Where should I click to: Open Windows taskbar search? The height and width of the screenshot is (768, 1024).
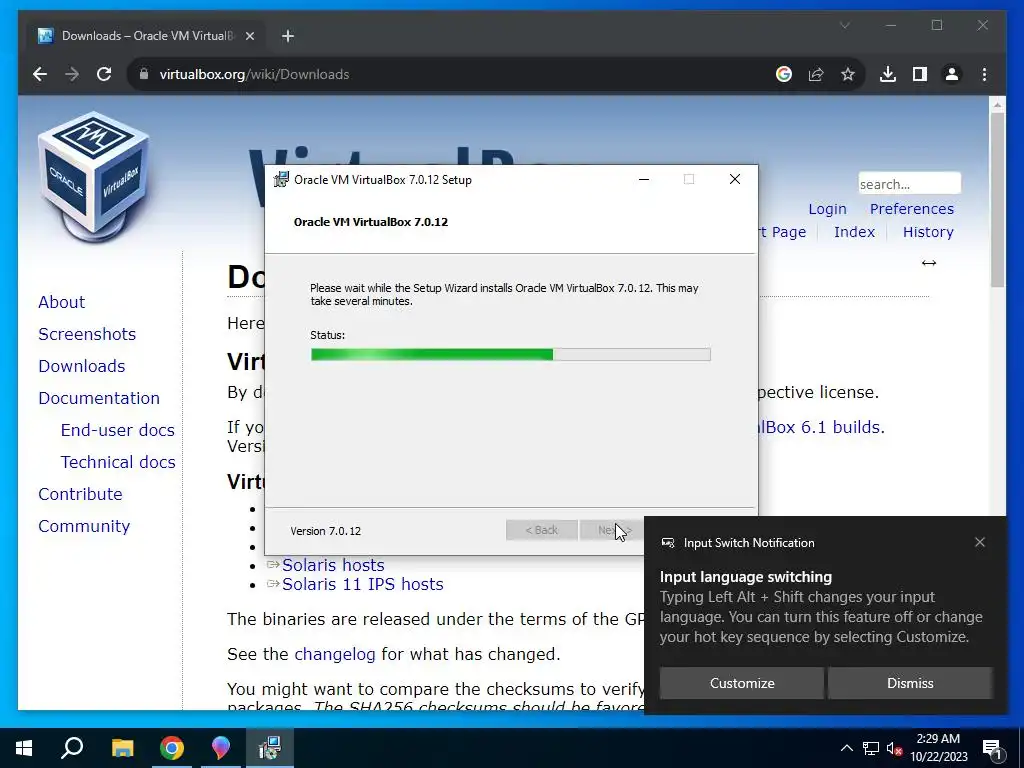(x=72, y=748)
